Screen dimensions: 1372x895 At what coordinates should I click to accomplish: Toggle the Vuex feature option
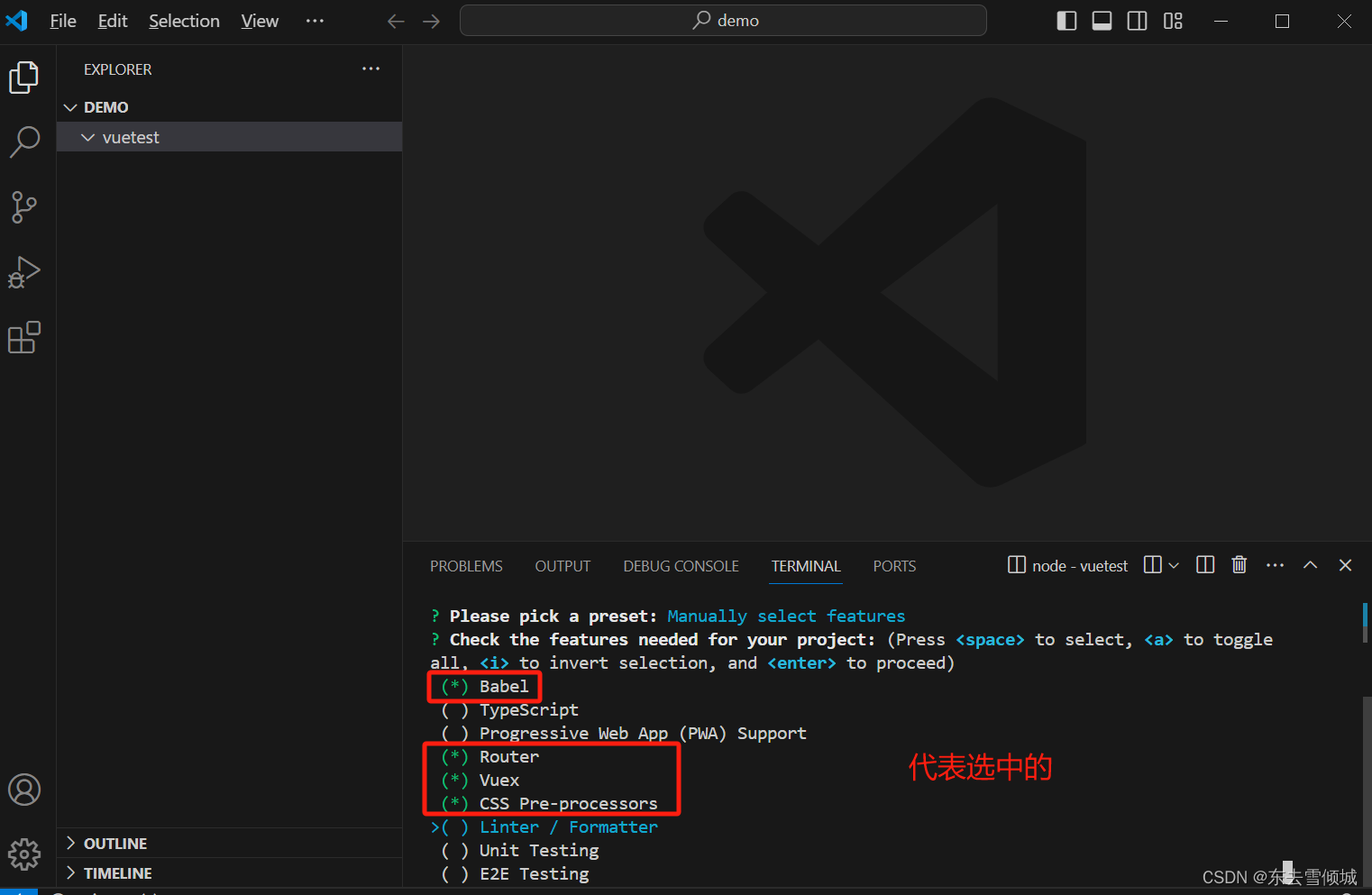pos(480,781)
